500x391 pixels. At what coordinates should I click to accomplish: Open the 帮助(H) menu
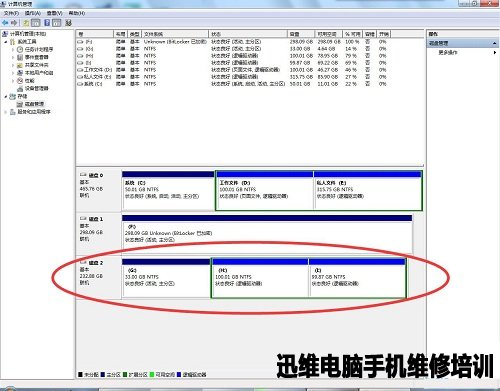[x=77, y=13]
